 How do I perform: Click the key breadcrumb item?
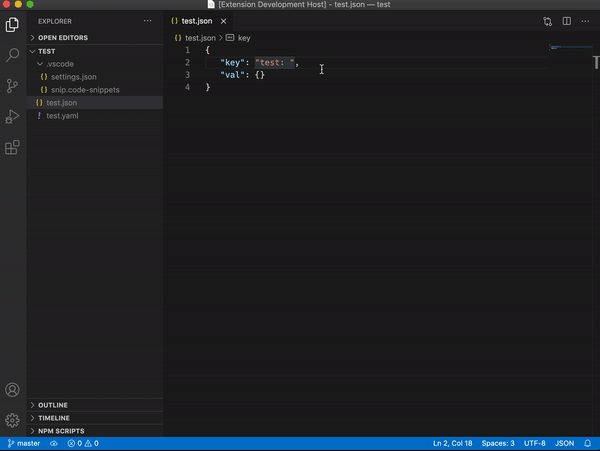click(238, 38)
